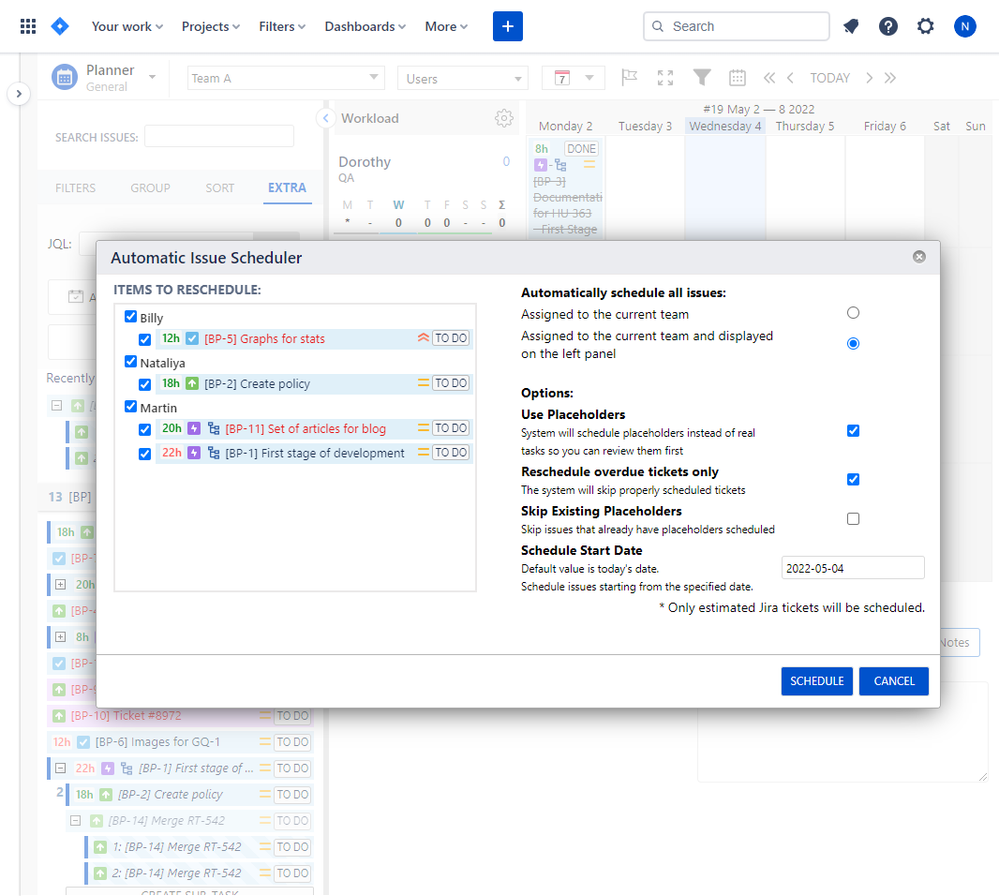The height and width of the screenshot is (896, 999).
Task: Open the Jira settings gear icon
Action: point(926,26)
